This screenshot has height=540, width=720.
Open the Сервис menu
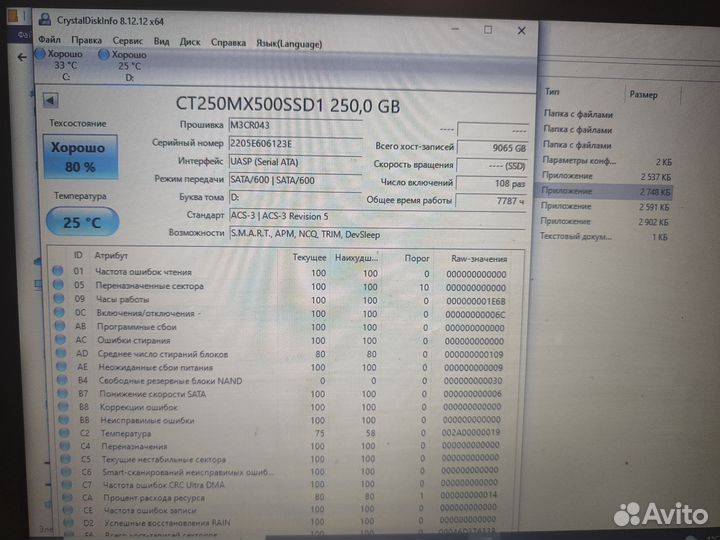click(x=128, y=41)
